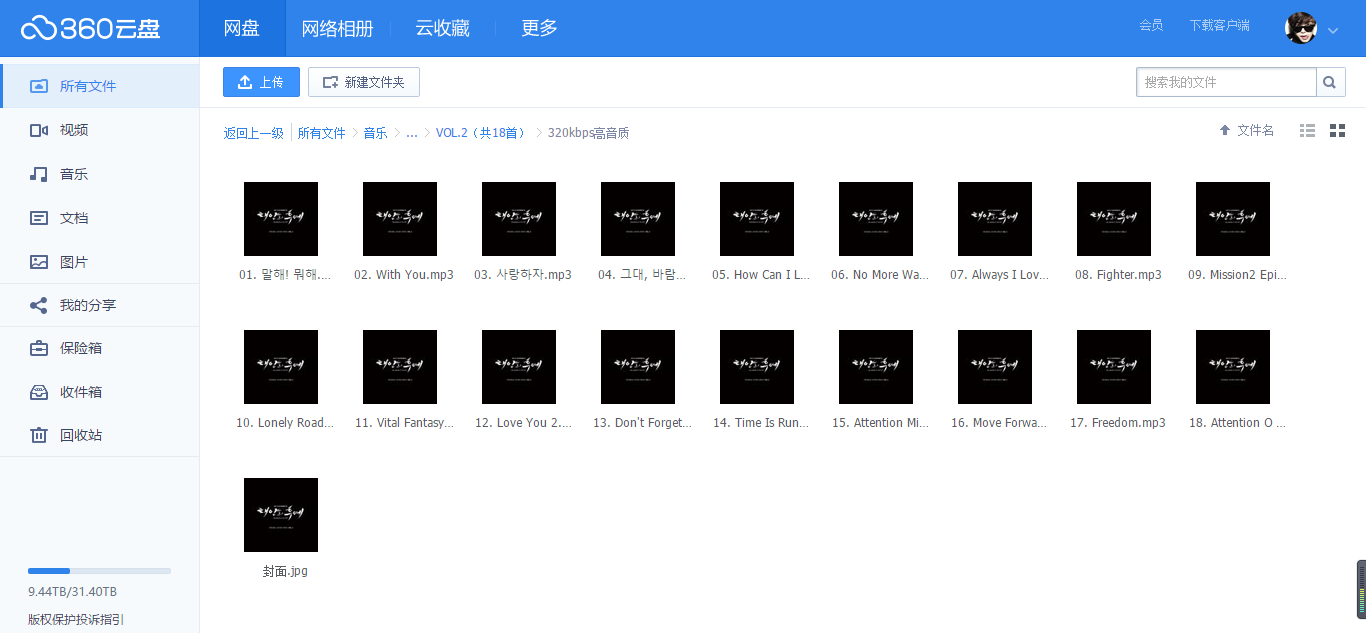Open the 网络相册 tab
Screen dimensions: 1366x633
[338, 28]
